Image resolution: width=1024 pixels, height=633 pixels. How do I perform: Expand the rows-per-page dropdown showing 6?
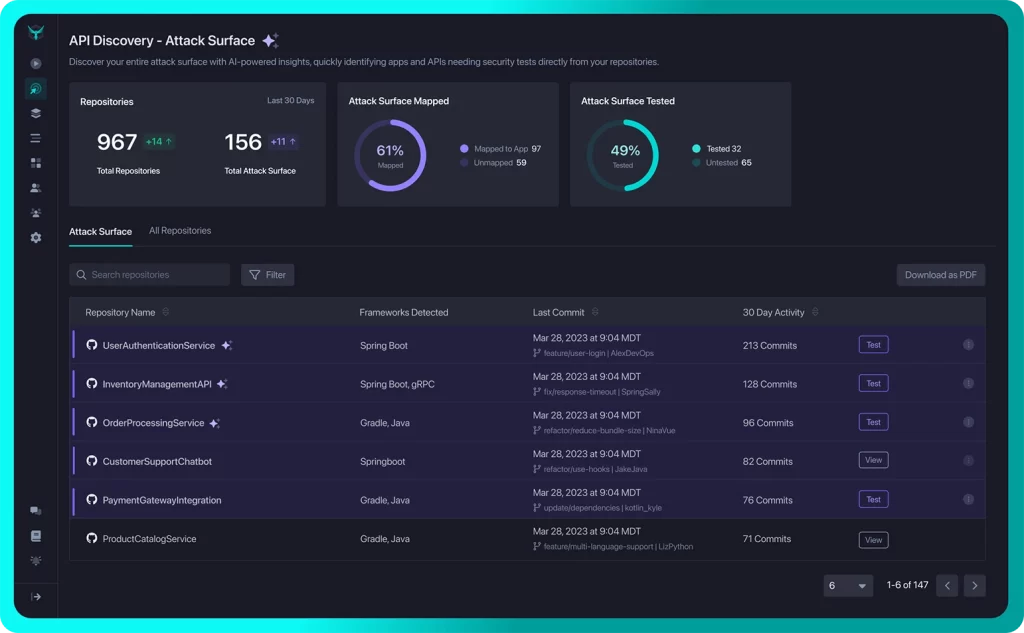coord(848,586)
